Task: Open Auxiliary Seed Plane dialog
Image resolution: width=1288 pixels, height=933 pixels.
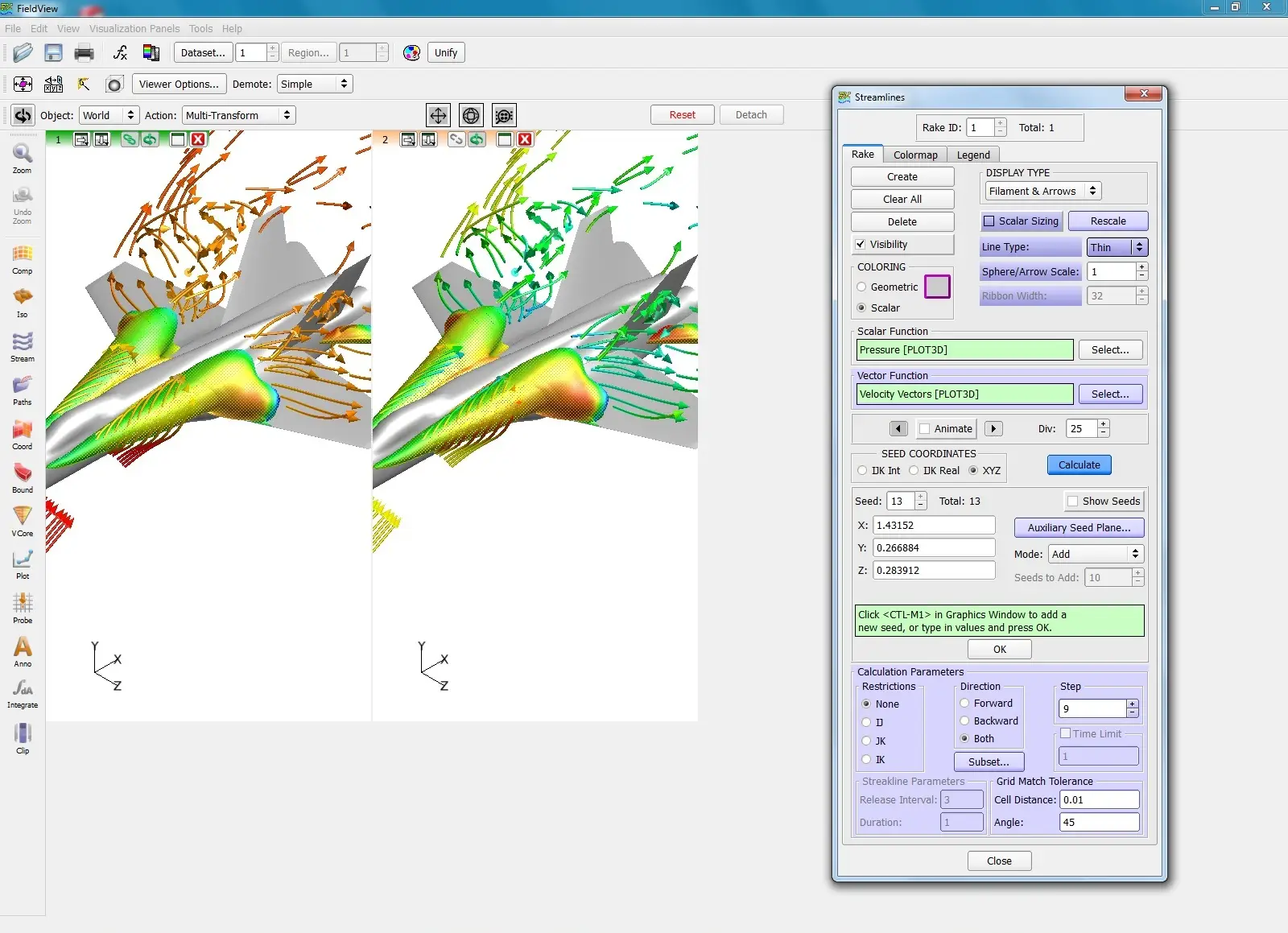Action: [1079, 527]
